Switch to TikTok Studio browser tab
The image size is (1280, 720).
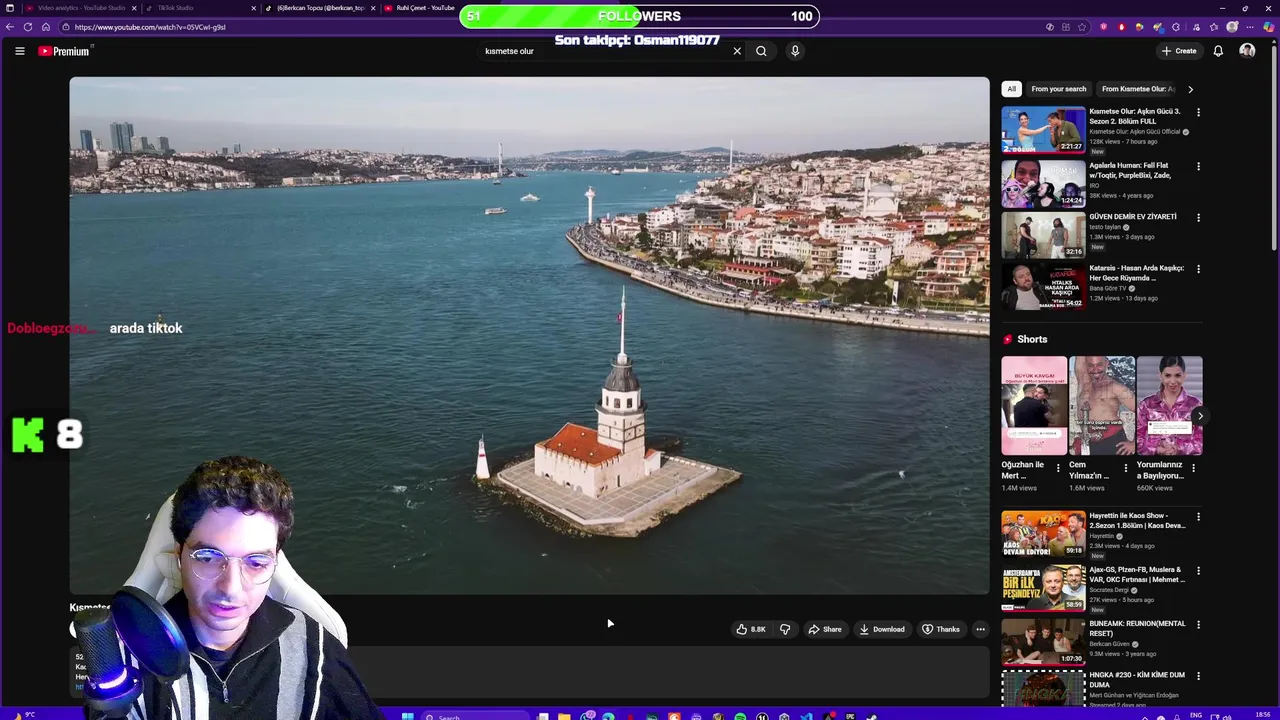(x=200, y=8)
